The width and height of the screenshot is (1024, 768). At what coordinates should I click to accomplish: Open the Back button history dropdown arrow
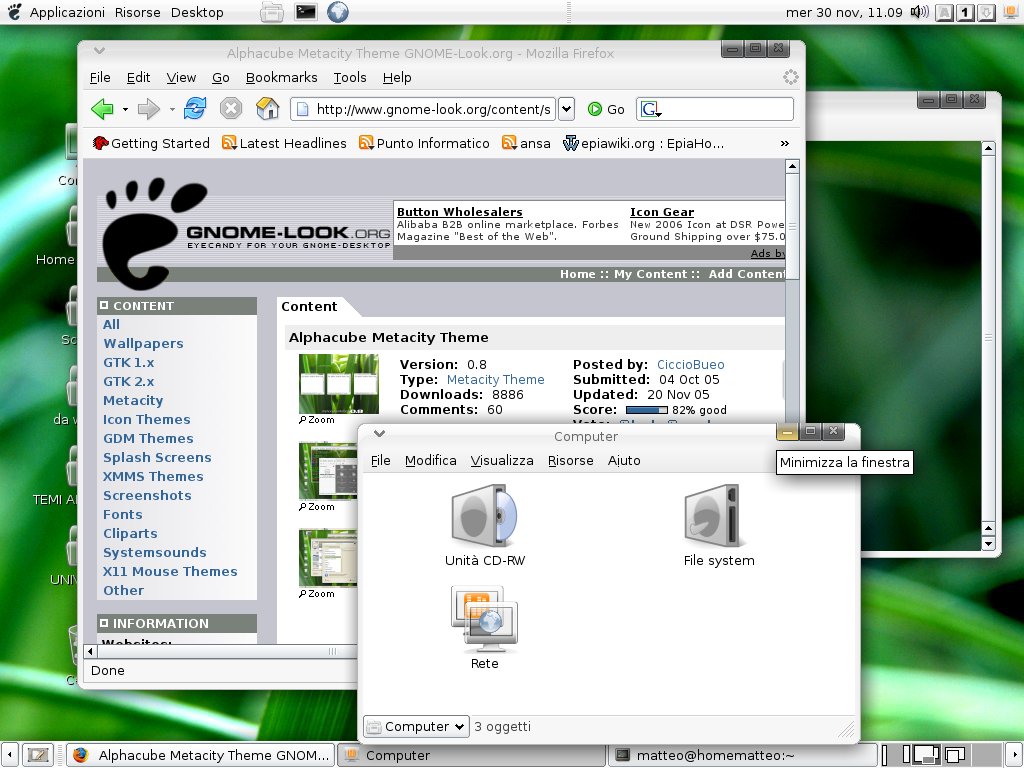point(125,110)
